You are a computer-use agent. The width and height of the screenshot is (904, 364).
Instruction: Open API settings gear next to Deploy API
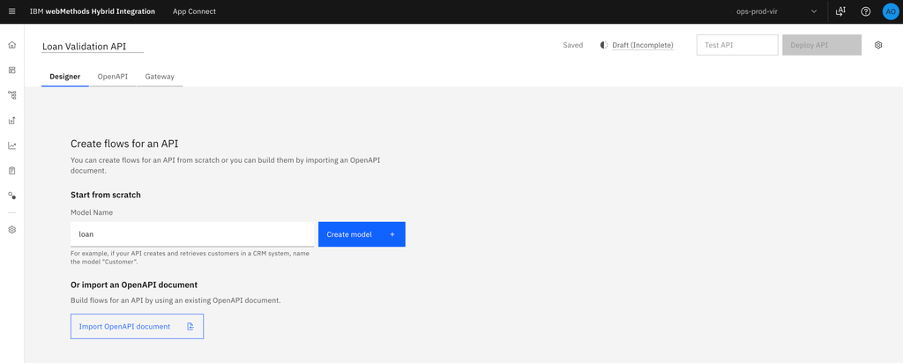tap(879, 45)
